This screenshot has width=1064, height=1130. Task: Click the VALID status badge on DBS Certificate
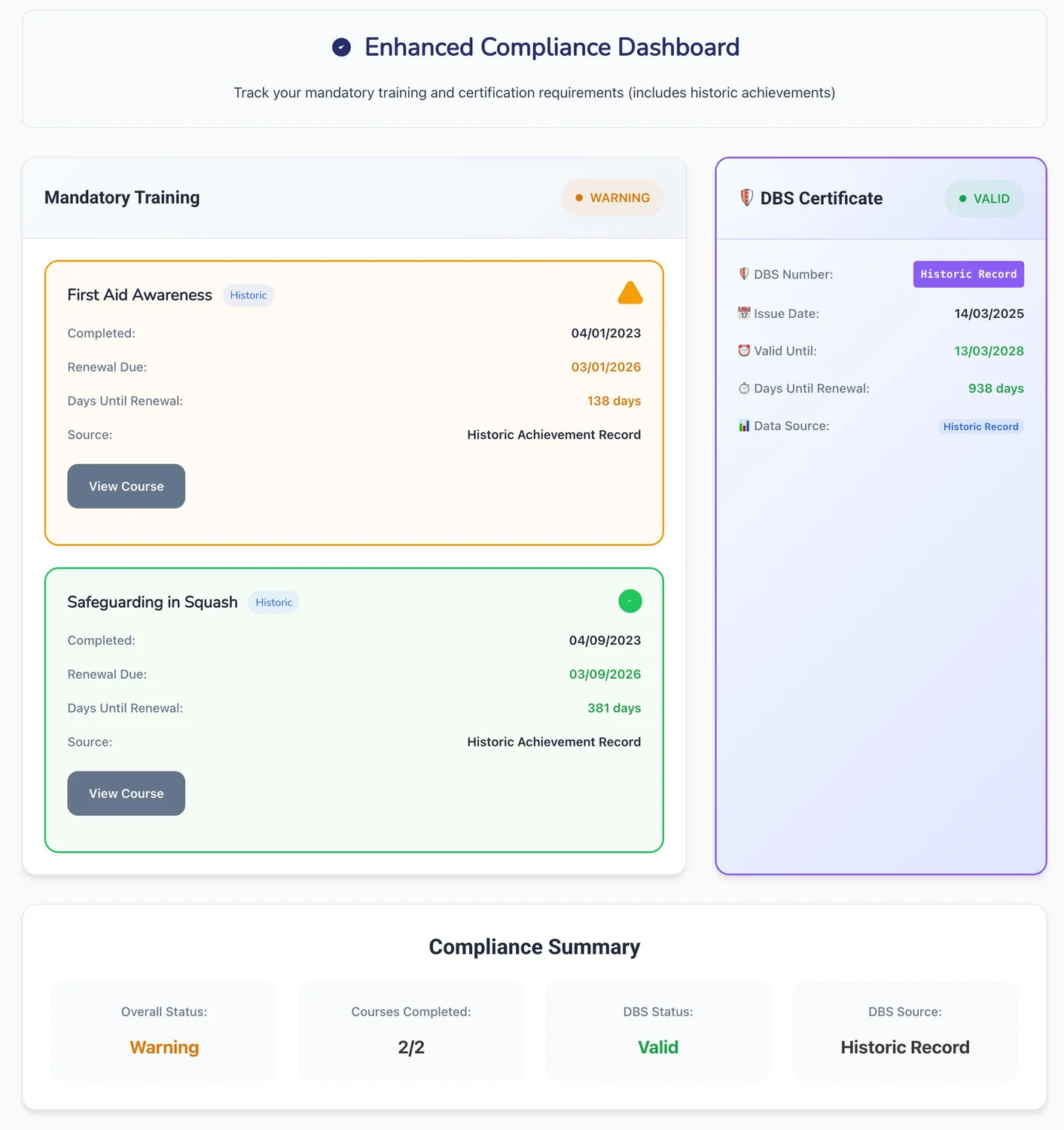984,199
